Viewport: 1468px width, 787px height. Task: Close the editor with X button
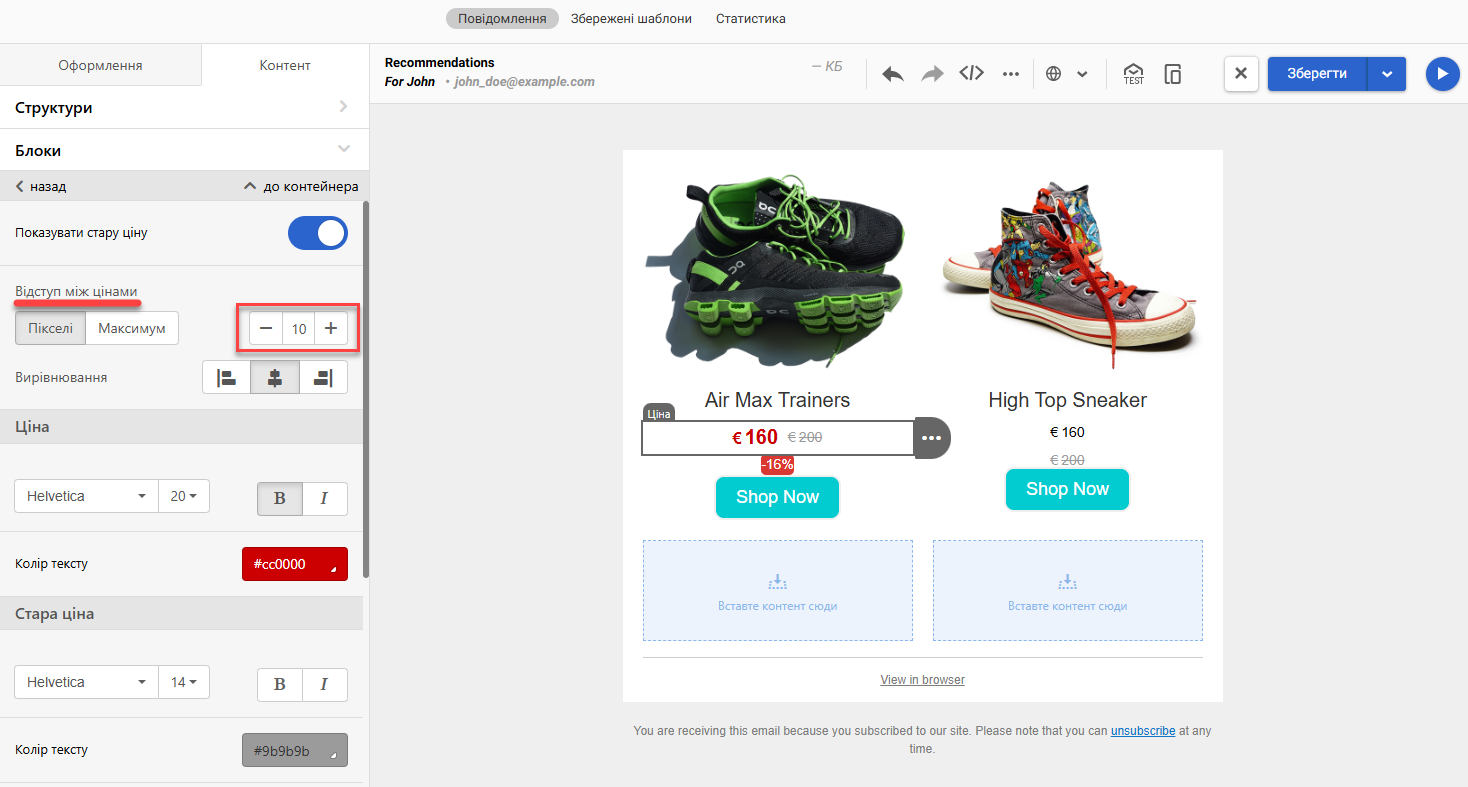[x=1241, y=73]
